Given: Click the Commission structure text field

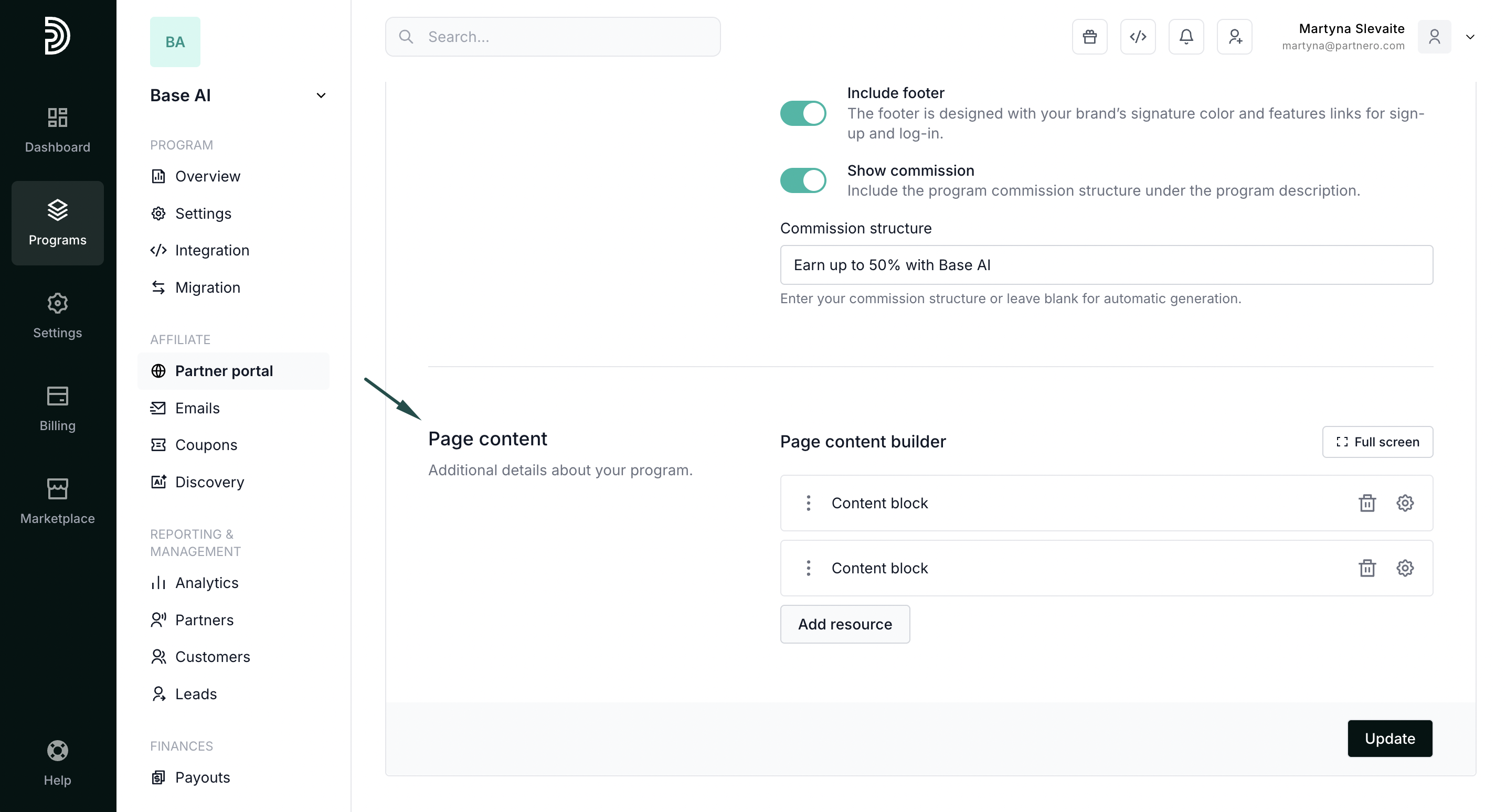Looking at the screenshot, I should (1106, 265).
